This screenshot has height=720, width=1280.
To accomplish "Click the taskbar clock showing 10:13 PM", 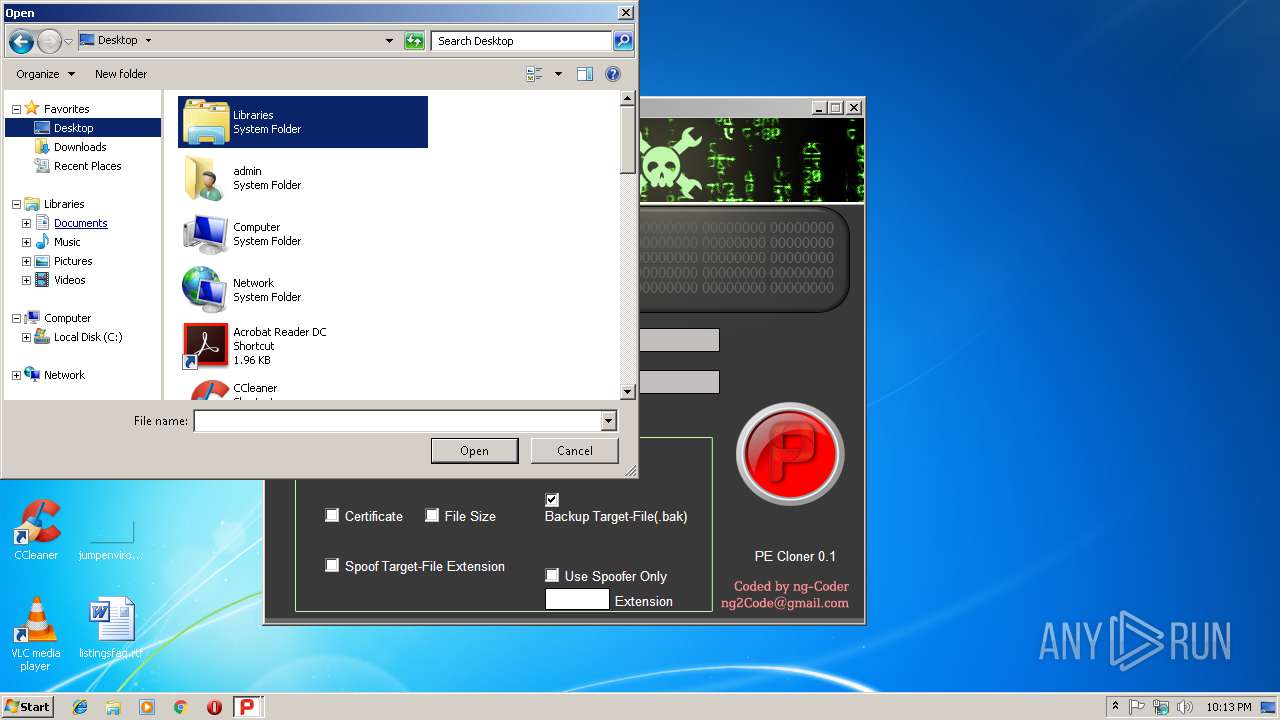I will (x=1228, y=707).
